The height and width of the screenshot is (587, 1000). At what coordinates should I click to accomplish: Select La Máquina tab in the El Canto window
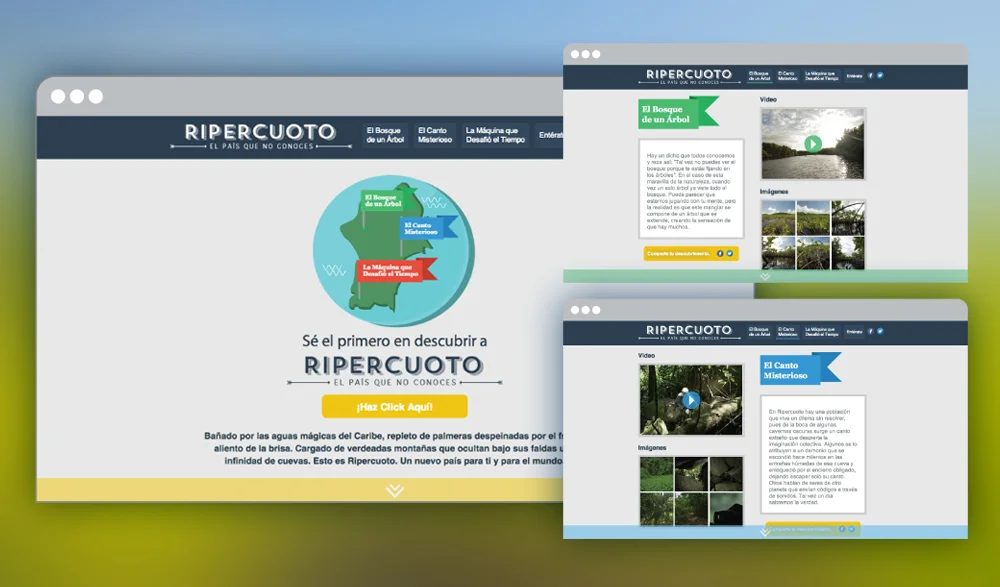click(x=821, y=332)
